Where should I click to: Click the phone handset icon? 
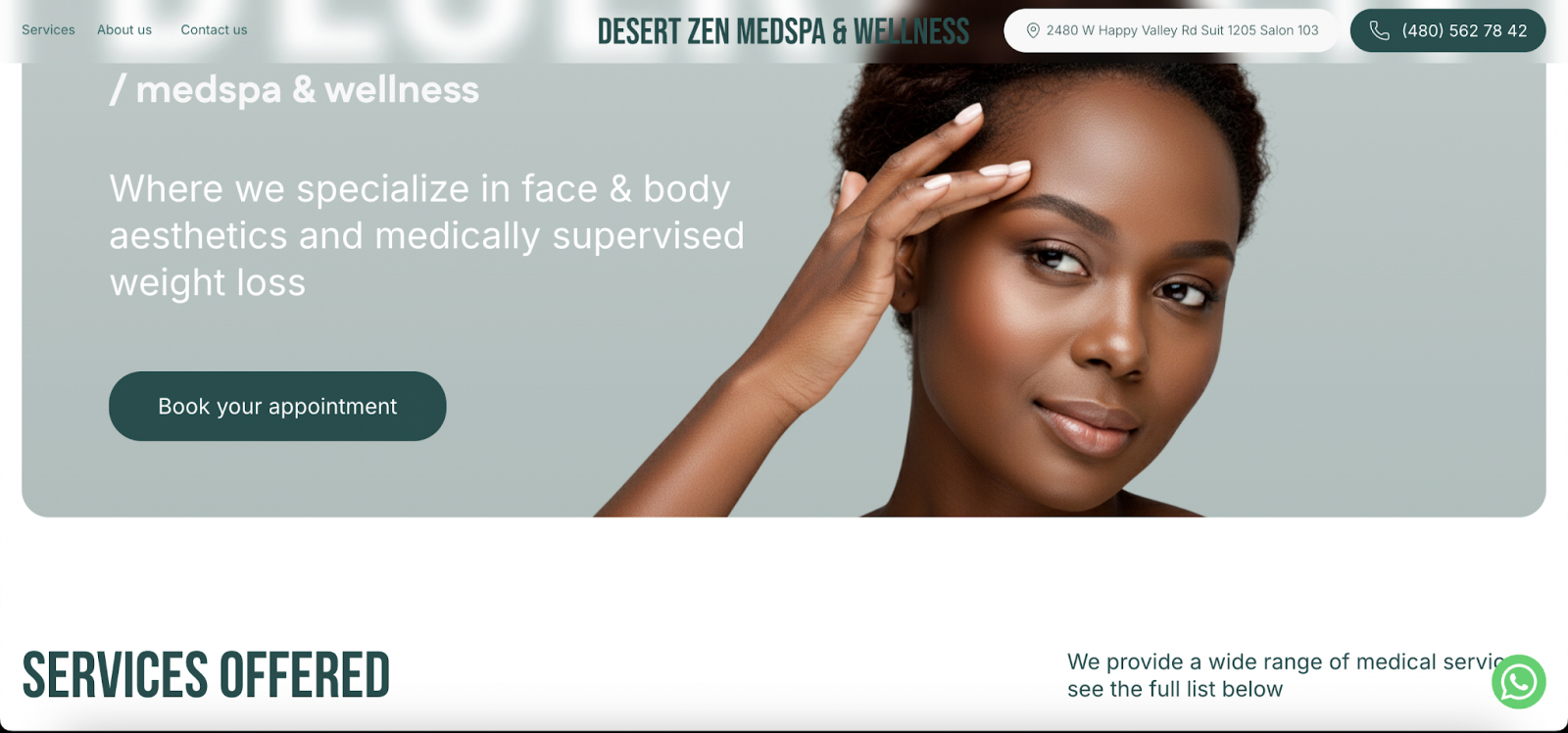coord(1379,30)
